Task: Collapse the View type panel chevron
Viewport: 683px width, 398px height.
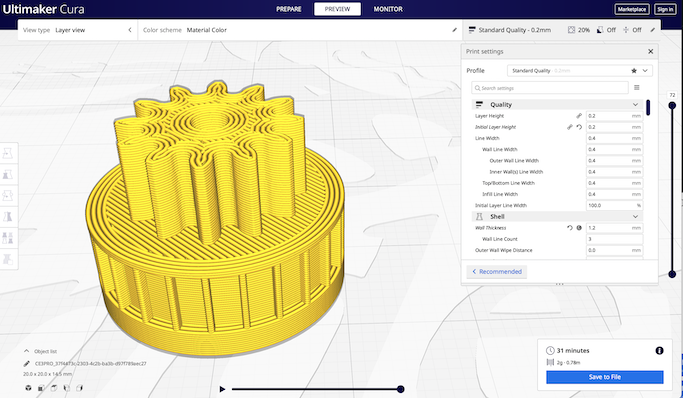Action: point(129,30)
